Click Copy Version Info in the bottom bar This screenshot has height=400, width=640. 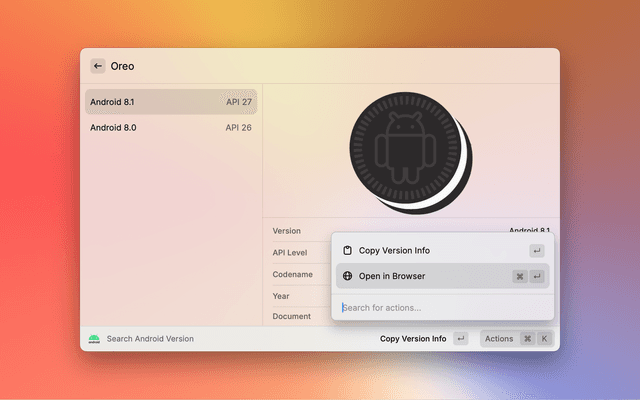[x=413, y=339]
